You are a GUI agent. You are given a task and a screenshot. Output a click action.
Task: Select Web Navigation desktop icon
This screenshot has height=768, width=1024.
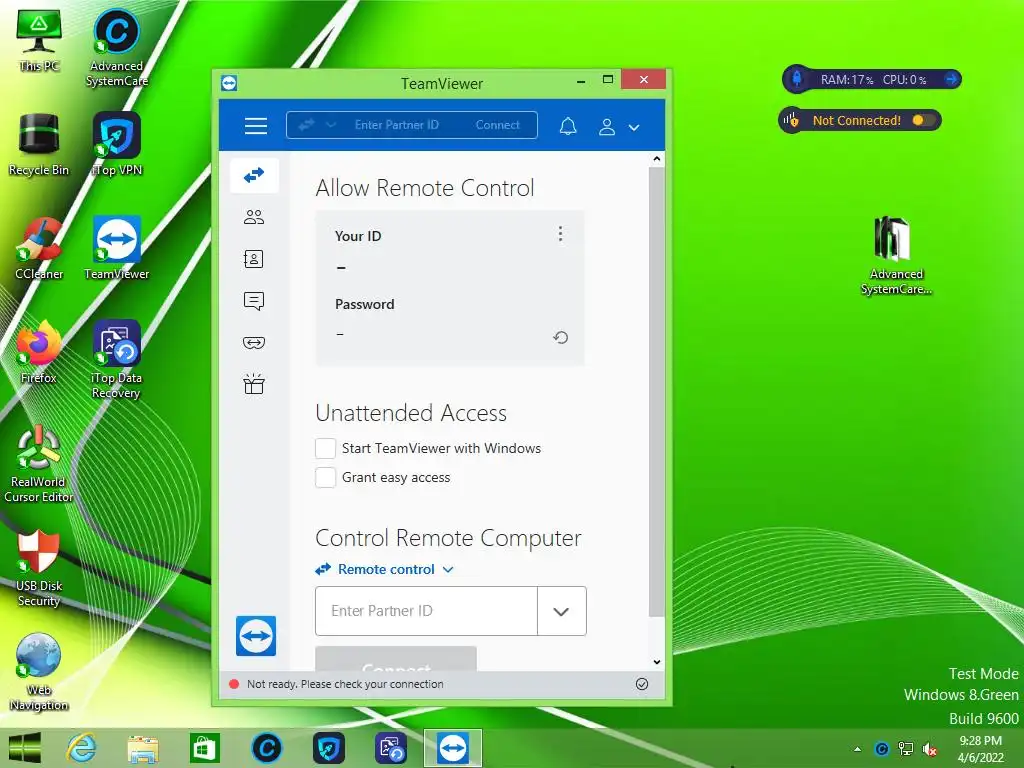coord(39,671)
